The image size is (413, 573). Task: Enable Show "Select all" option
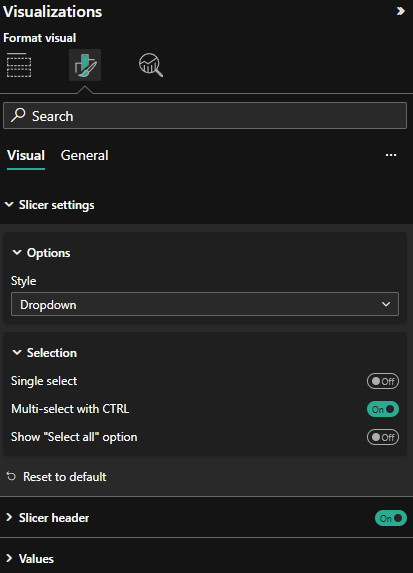[383, 437]
